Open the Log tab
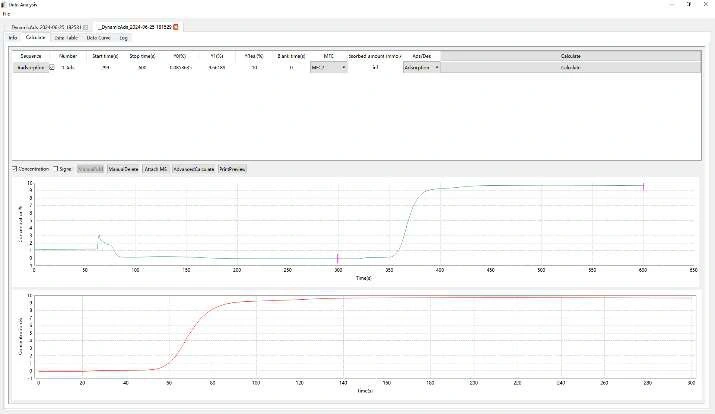 pyautogui.click(x=124, y=37)
